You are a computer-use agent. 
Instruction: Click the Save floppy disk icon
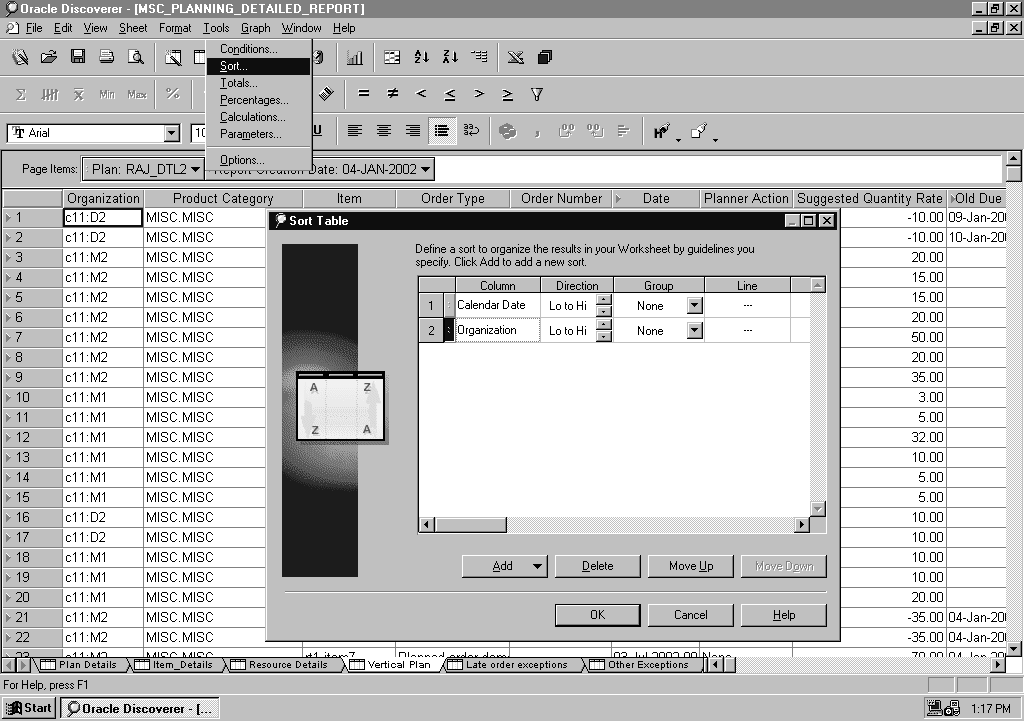78,57
